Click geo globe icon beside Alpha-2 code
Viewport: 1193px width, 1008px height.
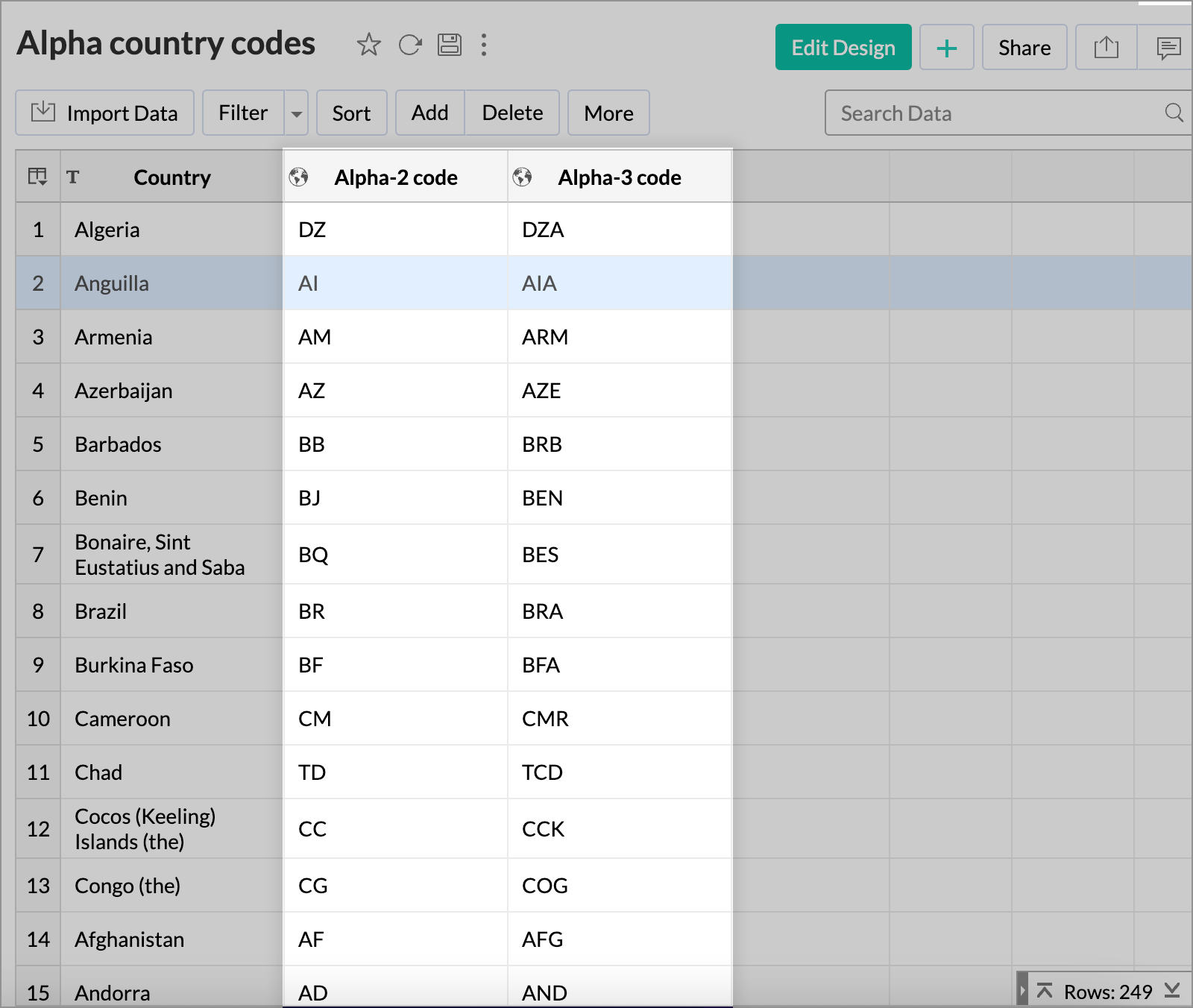[299, 177]
